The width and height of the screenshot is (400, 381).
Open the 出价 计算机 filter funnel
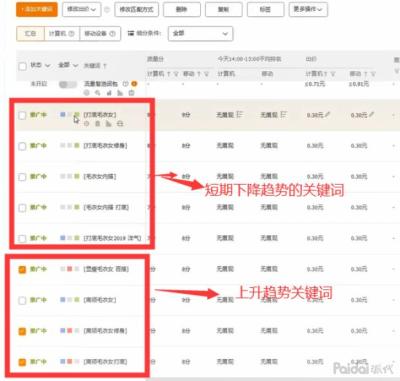pyautogui.click(x=333, y=74)
